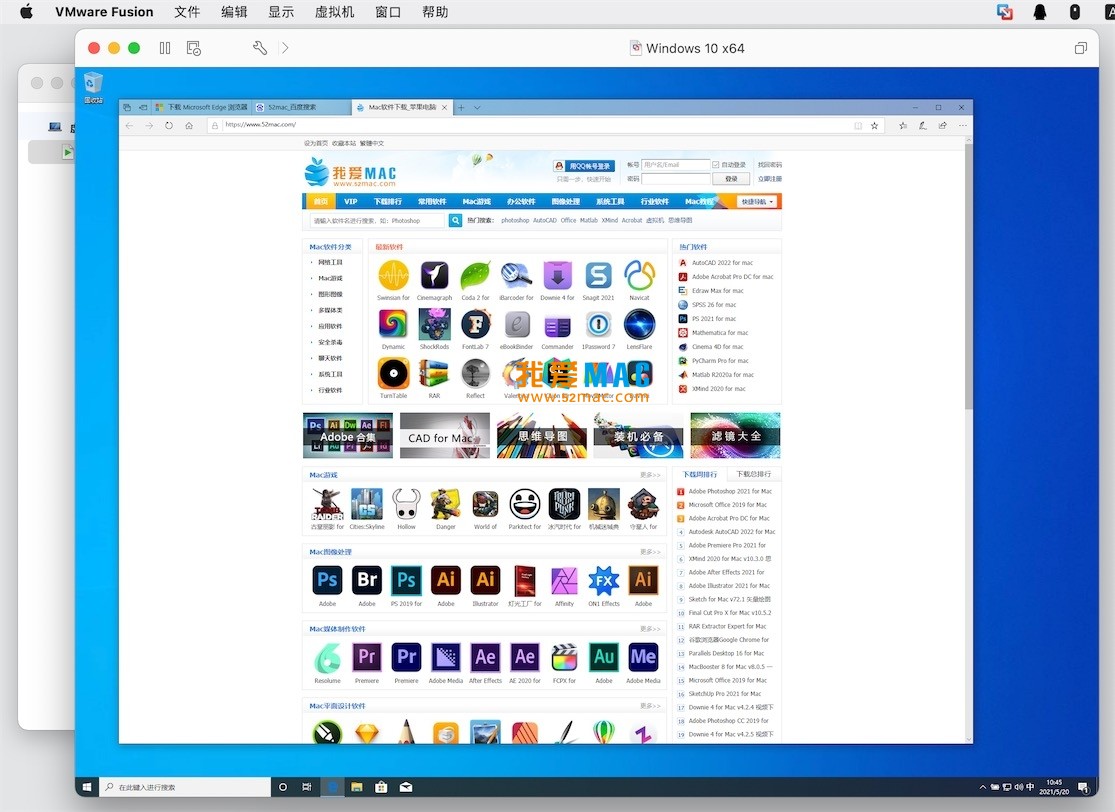The height and width of the screenshot is (812, 1115).
Task: Switch to 下载 Microsoft Edge 浏览器 tab
Action: (x=201, y=107)
